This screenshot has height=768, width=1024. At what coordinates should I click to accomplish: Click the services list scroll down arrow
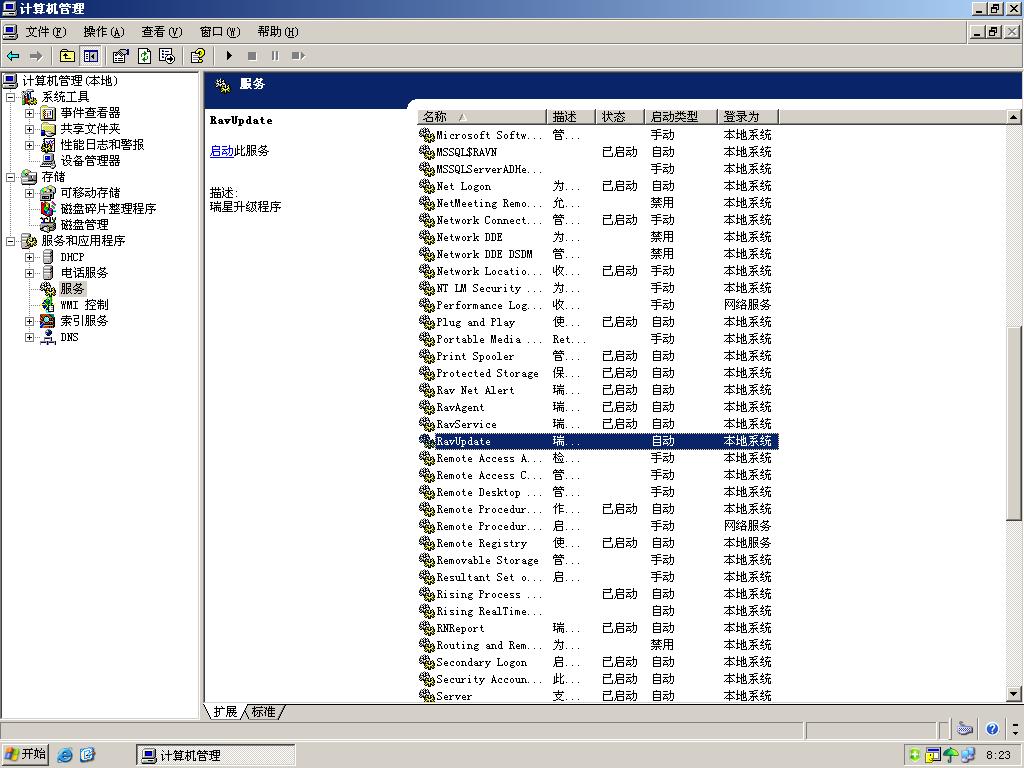click(x=1013, y=694)
